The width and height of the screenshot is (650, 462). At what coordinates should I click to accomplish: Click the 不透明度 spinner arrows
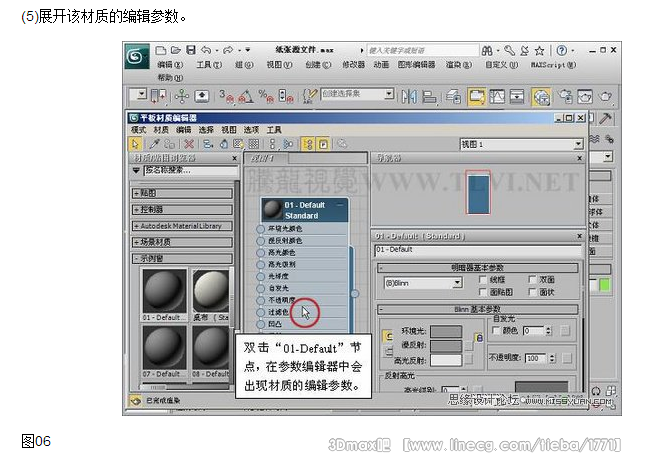(x=552, y=358)
